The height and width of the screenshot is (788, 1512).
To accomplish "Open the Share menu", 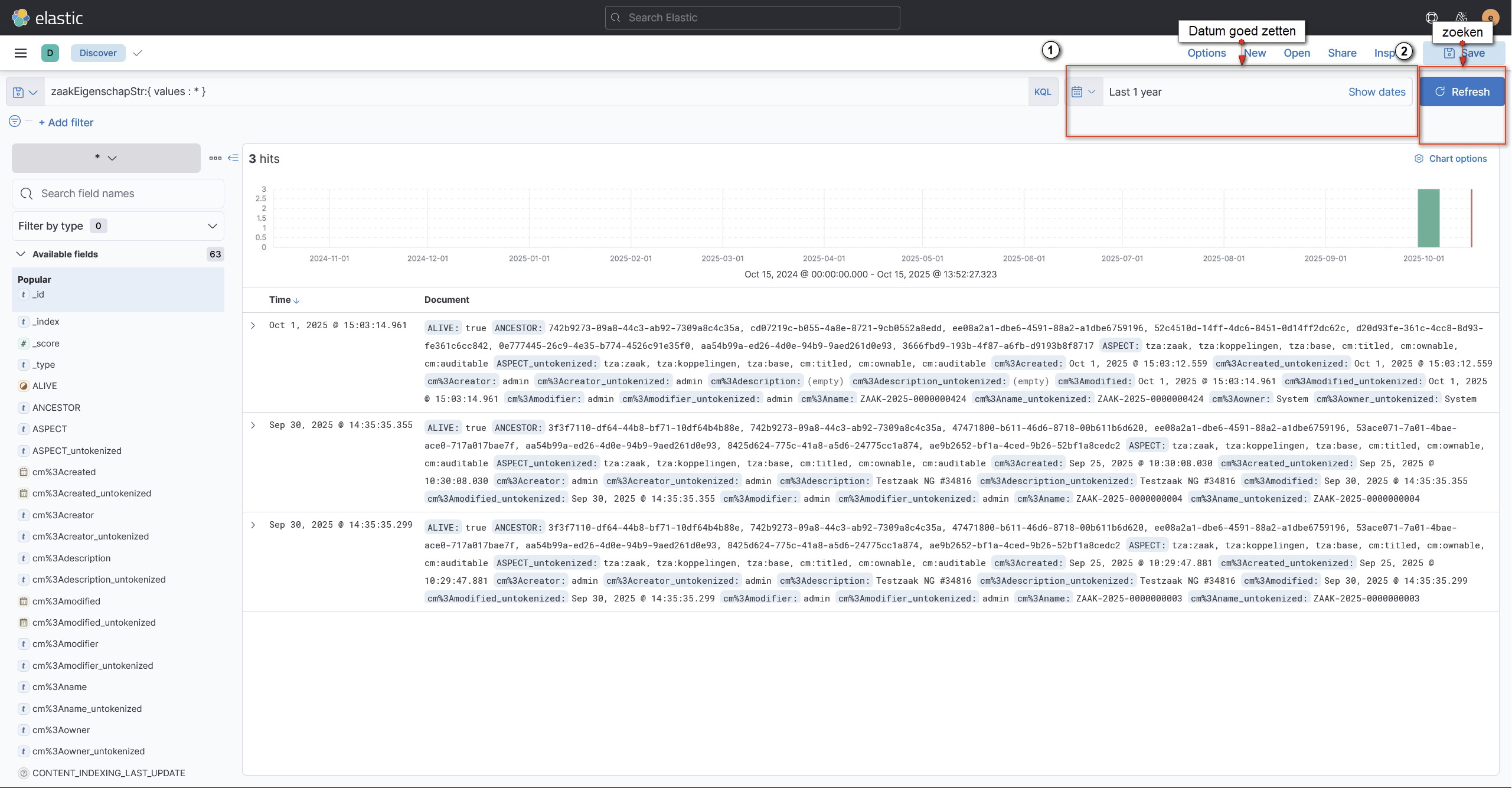I will 1341,53.
